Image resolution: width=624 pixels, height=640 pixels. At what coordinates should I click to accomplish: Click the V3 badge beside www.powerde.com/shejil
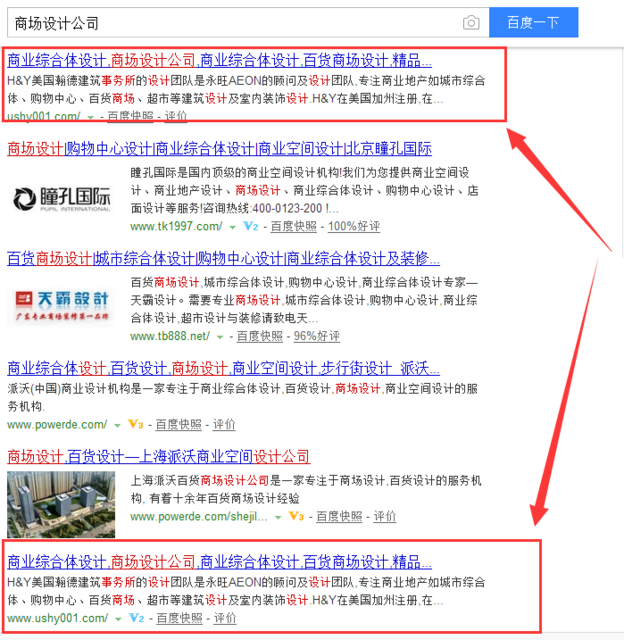click(295, 517)
